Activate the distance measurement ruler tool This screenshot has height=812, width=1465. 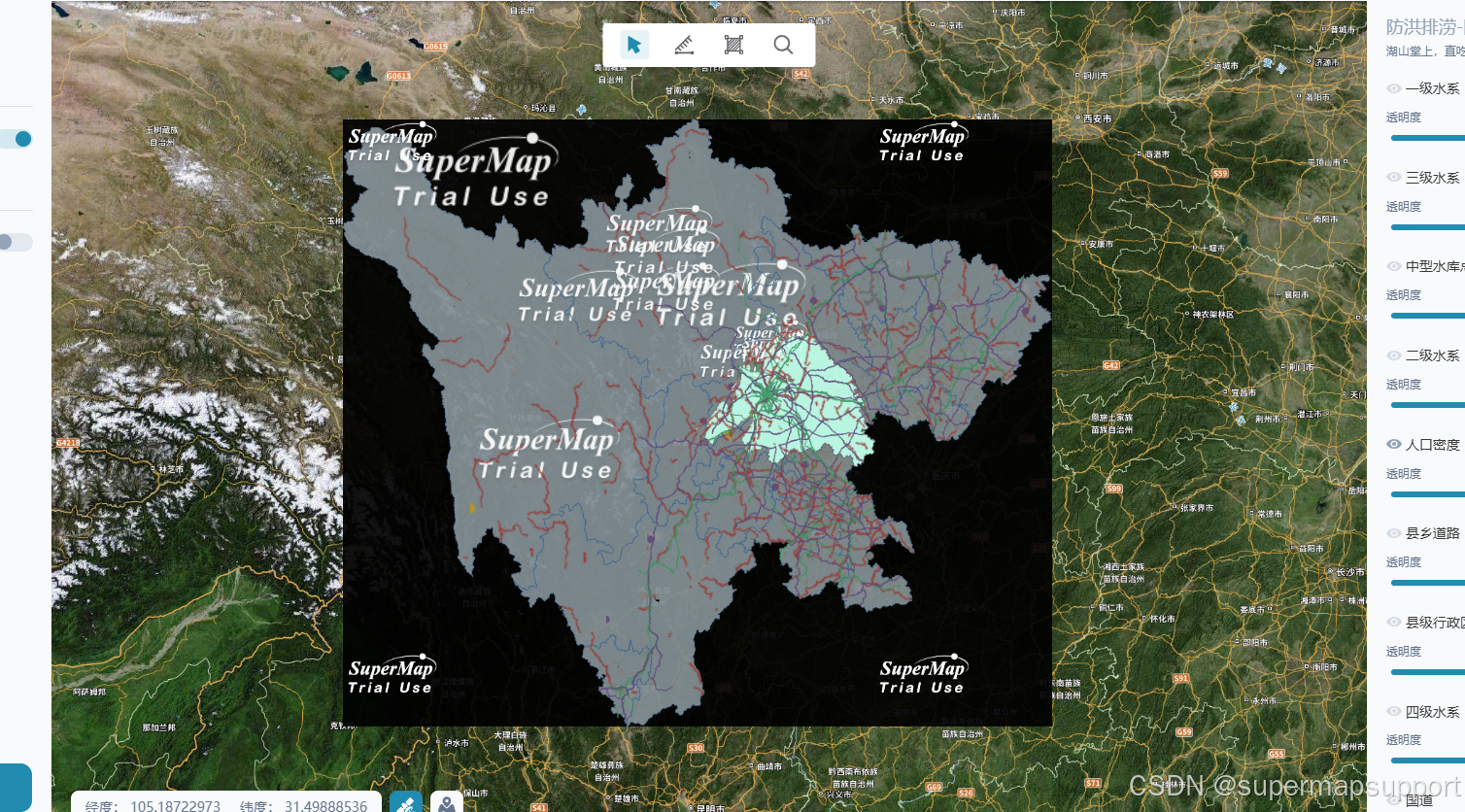pyautogui.click(x=684, y=45)
